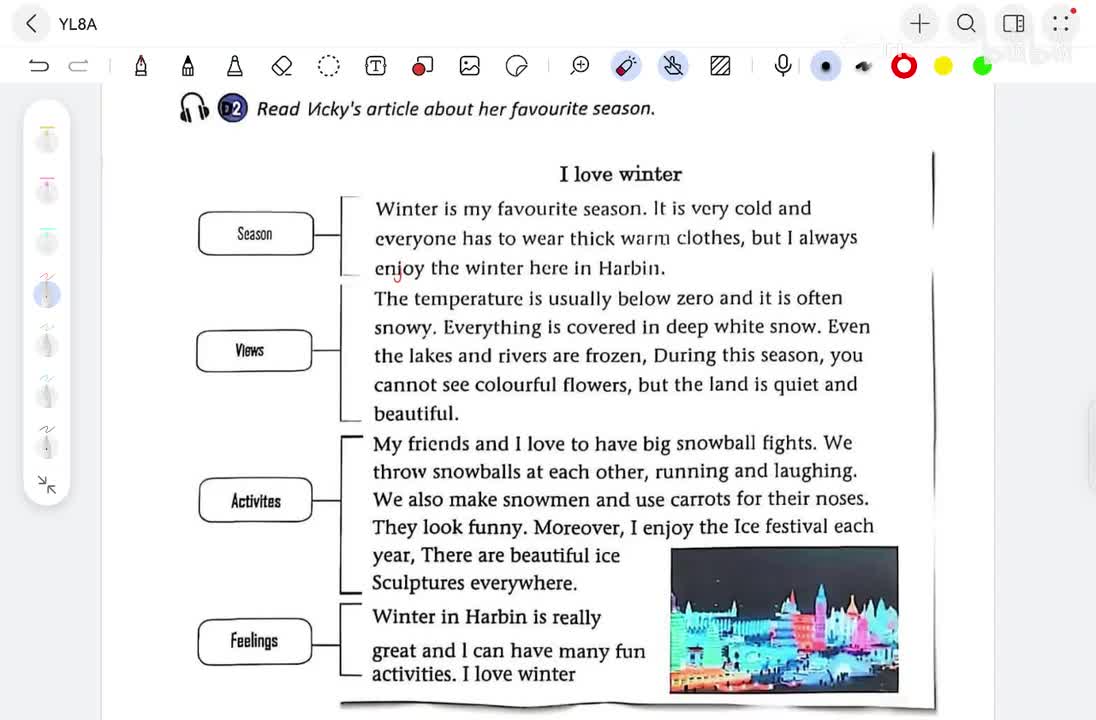
Task: Choose the black pen preset in sidebar
Action: point(47,442)
